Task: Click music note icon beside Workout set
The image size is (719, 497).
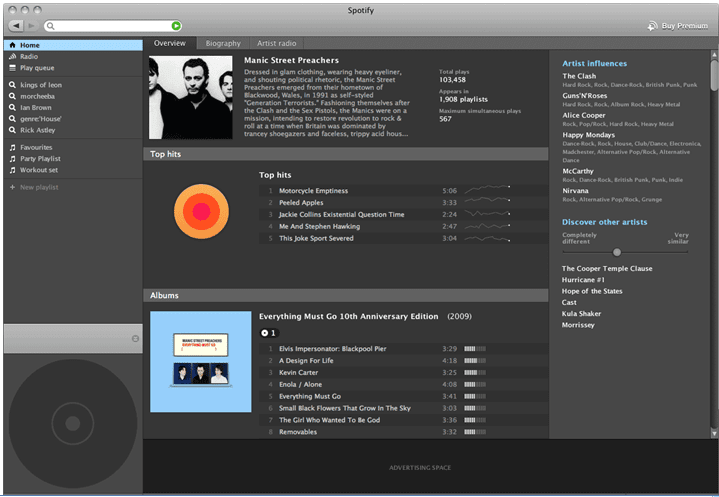Action: [x=12, y=170]
